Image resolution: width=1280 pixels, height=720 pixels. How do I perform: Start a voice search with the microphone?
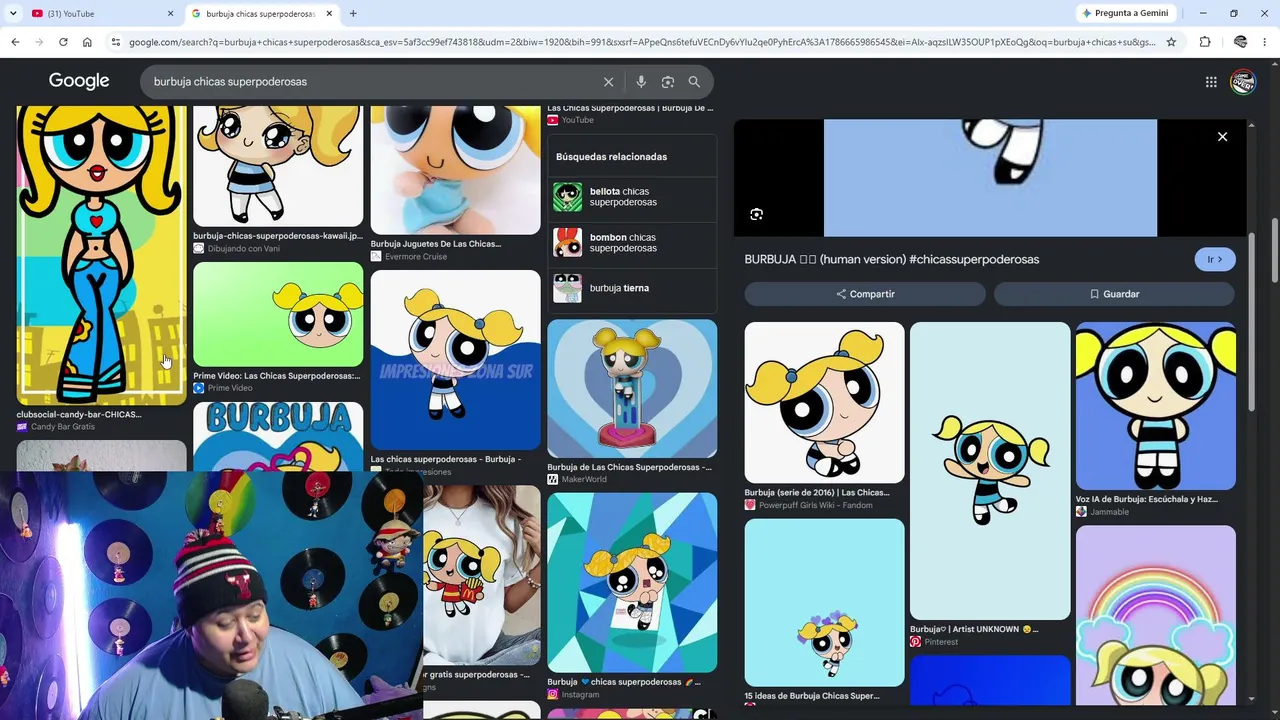pos(641,82)
